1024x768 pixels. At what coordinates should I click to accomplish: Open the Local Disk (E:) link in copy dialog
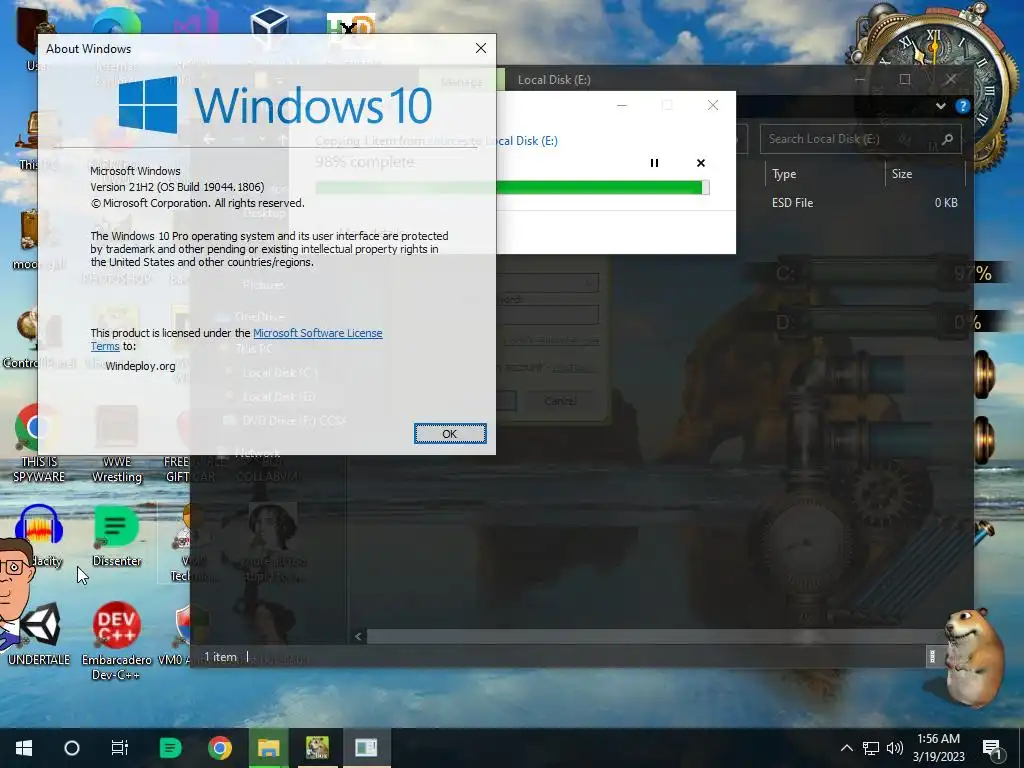(x=521, y=141)
